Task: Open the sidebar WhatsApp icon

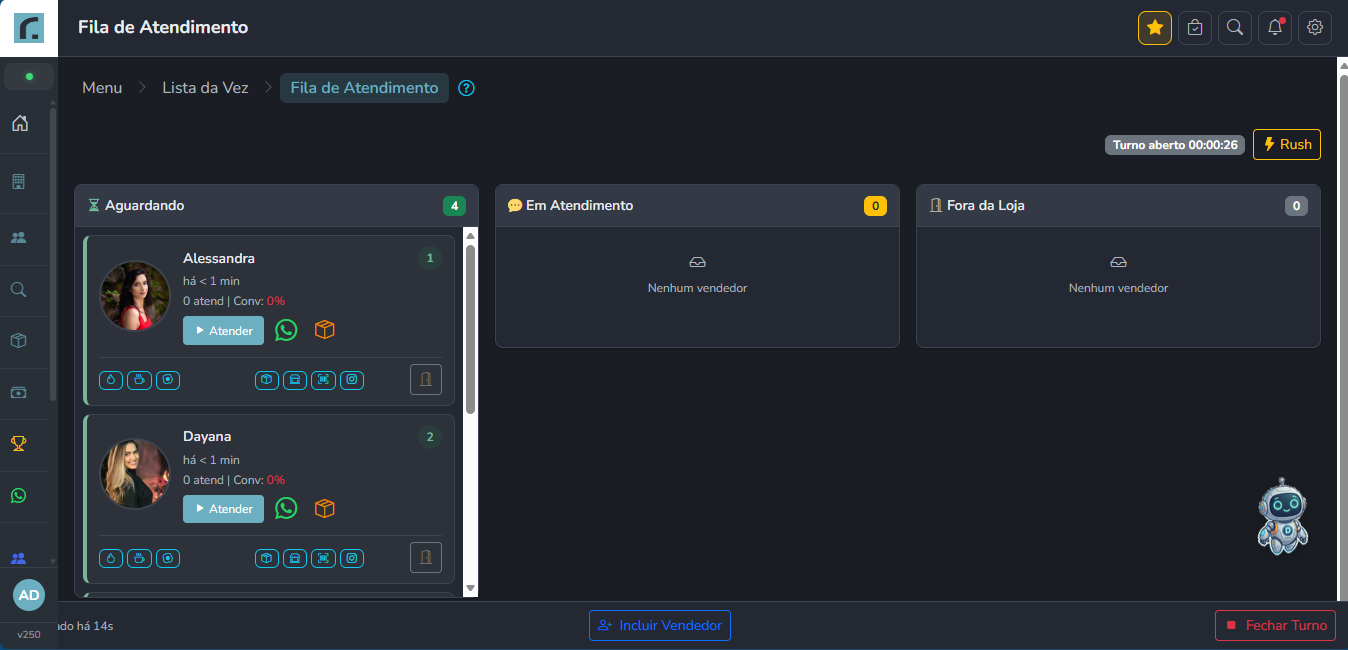Action: (x=18, y=495)
